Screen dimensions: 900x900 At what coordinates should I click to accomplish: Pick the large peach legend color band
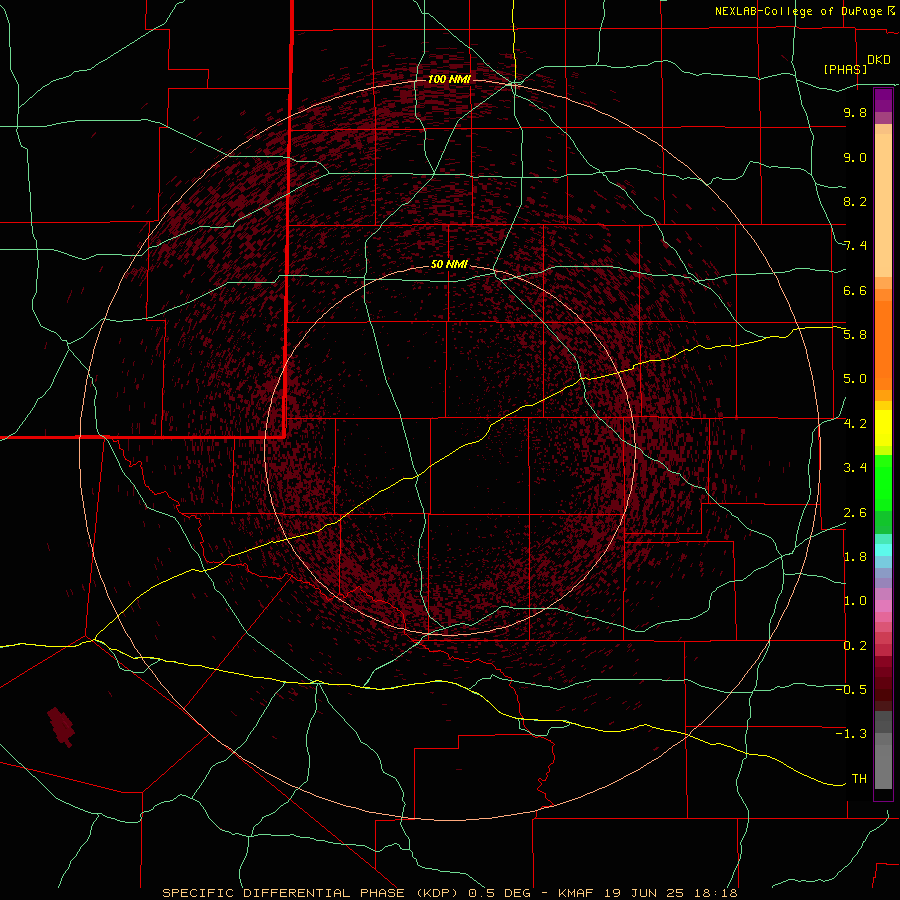(883, 205)
